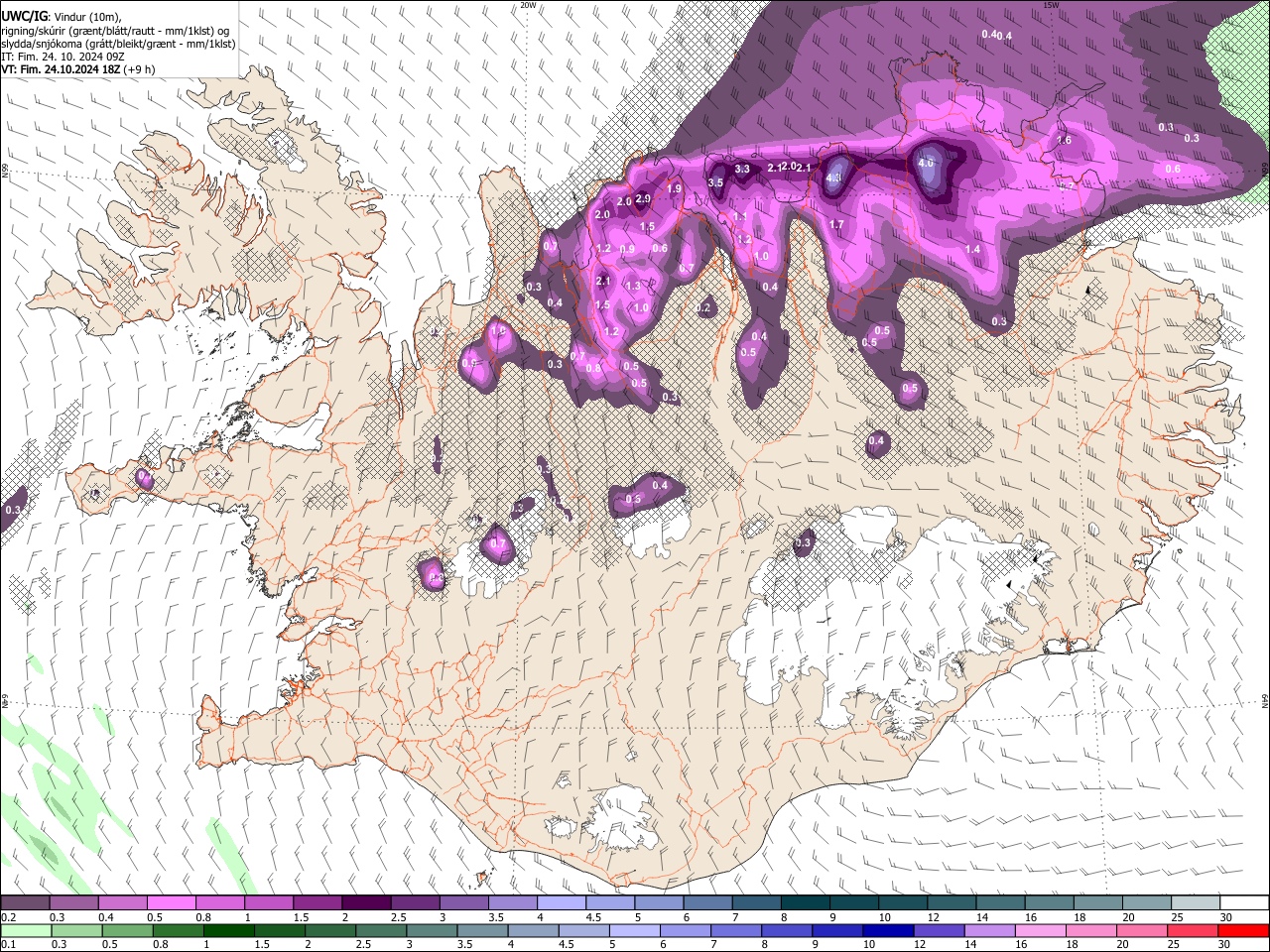Click the 15W longitude label
Viewport: 1270px width, 952px height.
[x=1051, y=5]
